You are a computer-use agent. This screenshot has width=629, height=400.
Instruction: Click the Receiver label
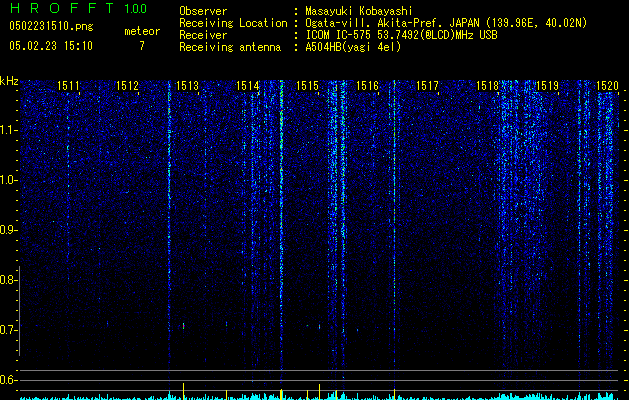203,35
